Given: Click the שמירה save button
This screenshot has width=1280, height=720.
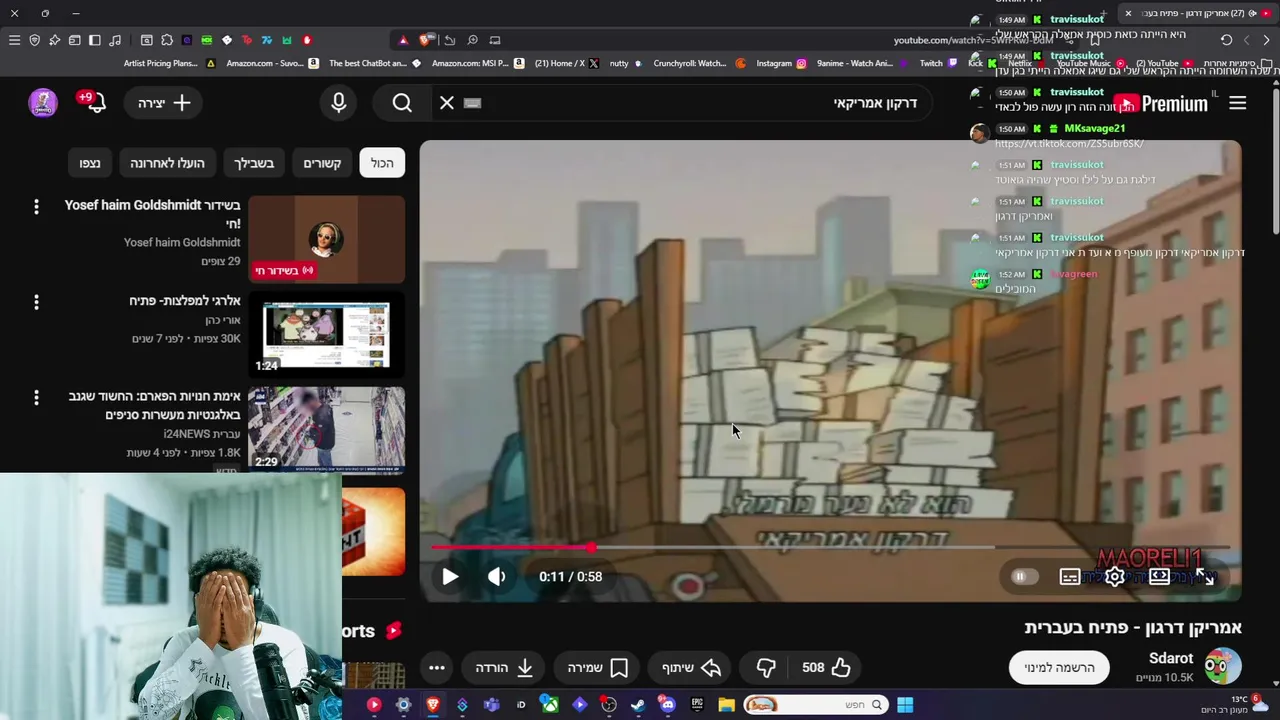Looking at the screenshot, I should [598, 668].
